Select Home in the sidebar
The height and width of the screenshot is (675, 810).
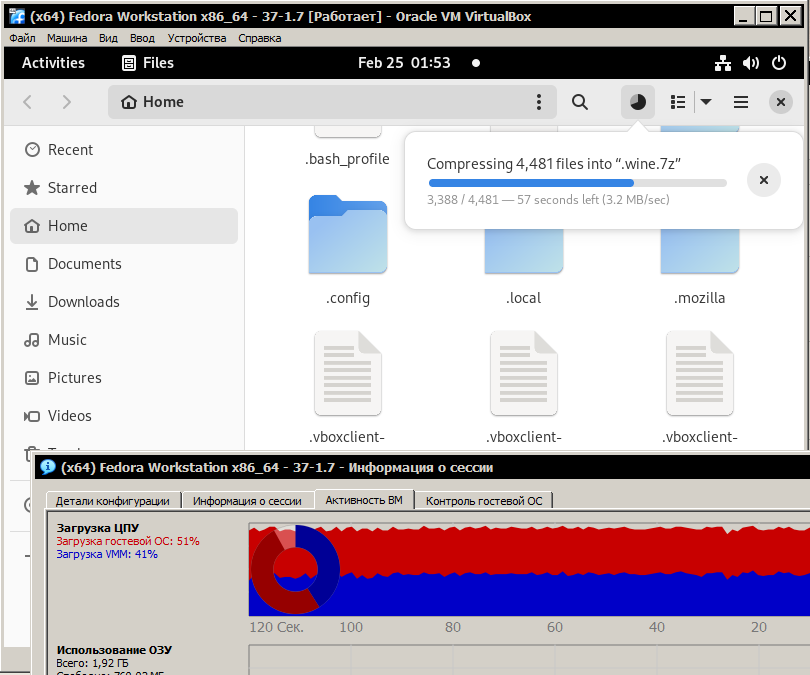124,226
